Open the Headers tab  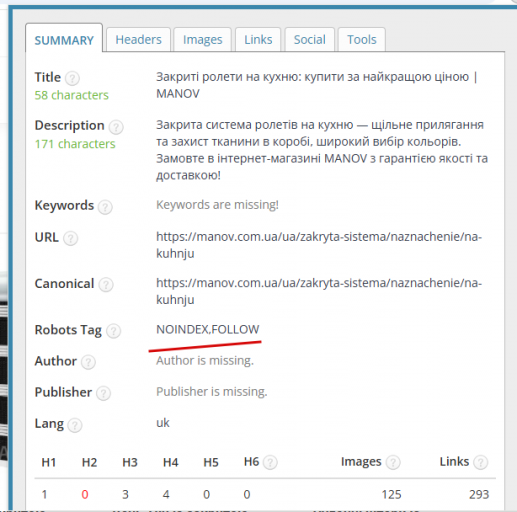pos(138,40)
